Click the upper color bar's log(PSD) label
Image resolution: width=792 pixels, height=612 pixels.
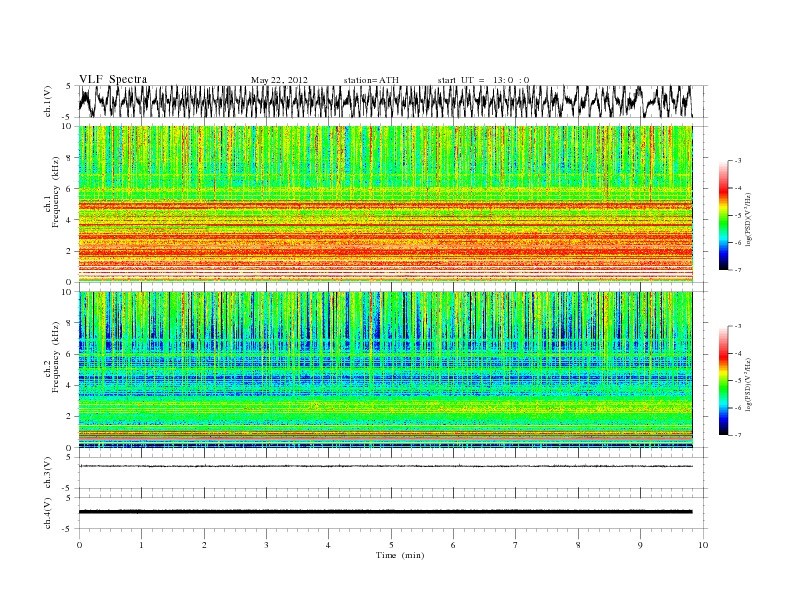click(x=749, y=219)
